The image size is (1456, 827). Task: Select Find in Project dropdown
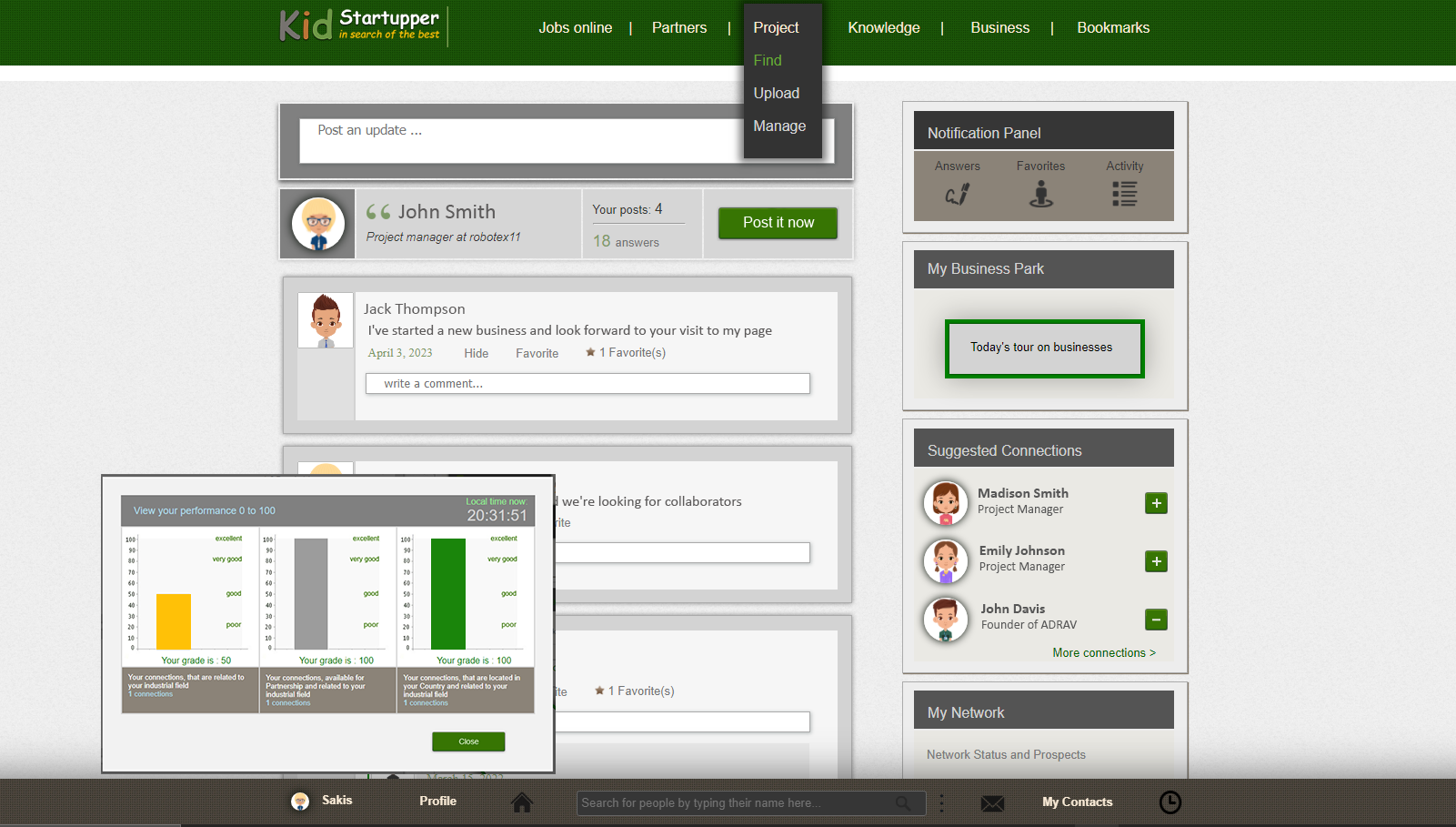[768, 61]
